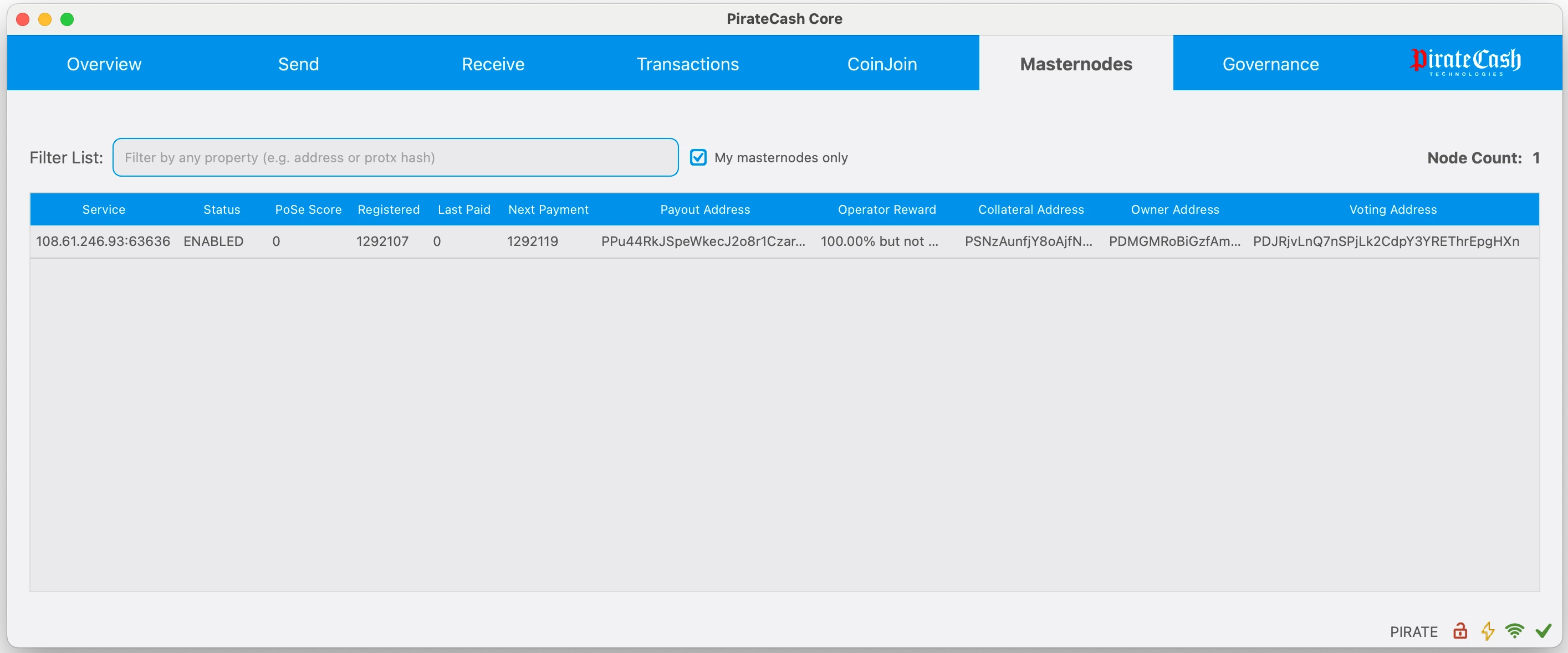Focus the Filter List input field

pyautogui.click(x=396, y=157)
